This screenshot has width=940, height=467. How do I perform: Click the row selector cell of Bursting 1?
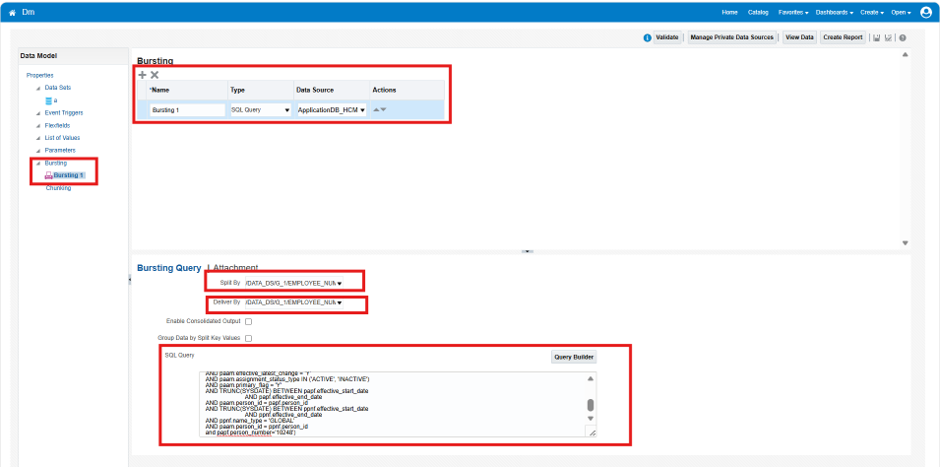[142, 110]
